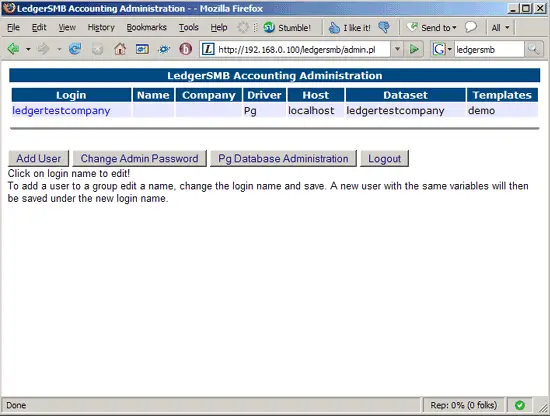Open the Tools menu
This screenshot has height=416, width=550.
pyautogui.click(x=189, y=27)
